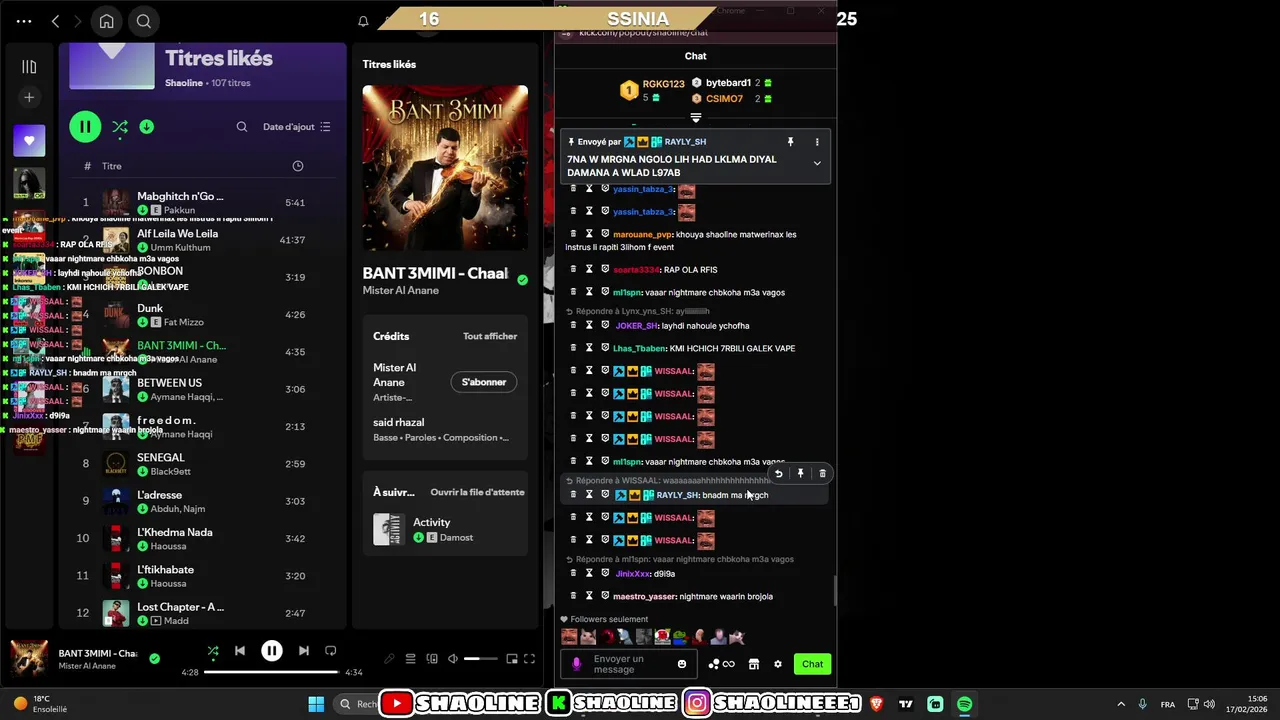This screenshot has height=720, width=1280.
Task: Toggle the green liked checkmark beside BANT 3MIMI title
Action: (522, 281)
